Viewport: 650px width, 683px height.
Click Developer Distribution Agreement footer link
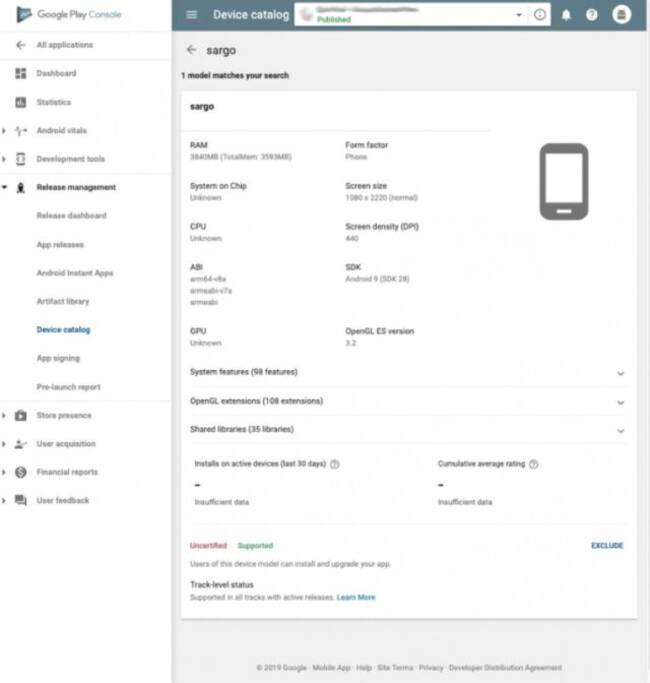tap(505, 668)
